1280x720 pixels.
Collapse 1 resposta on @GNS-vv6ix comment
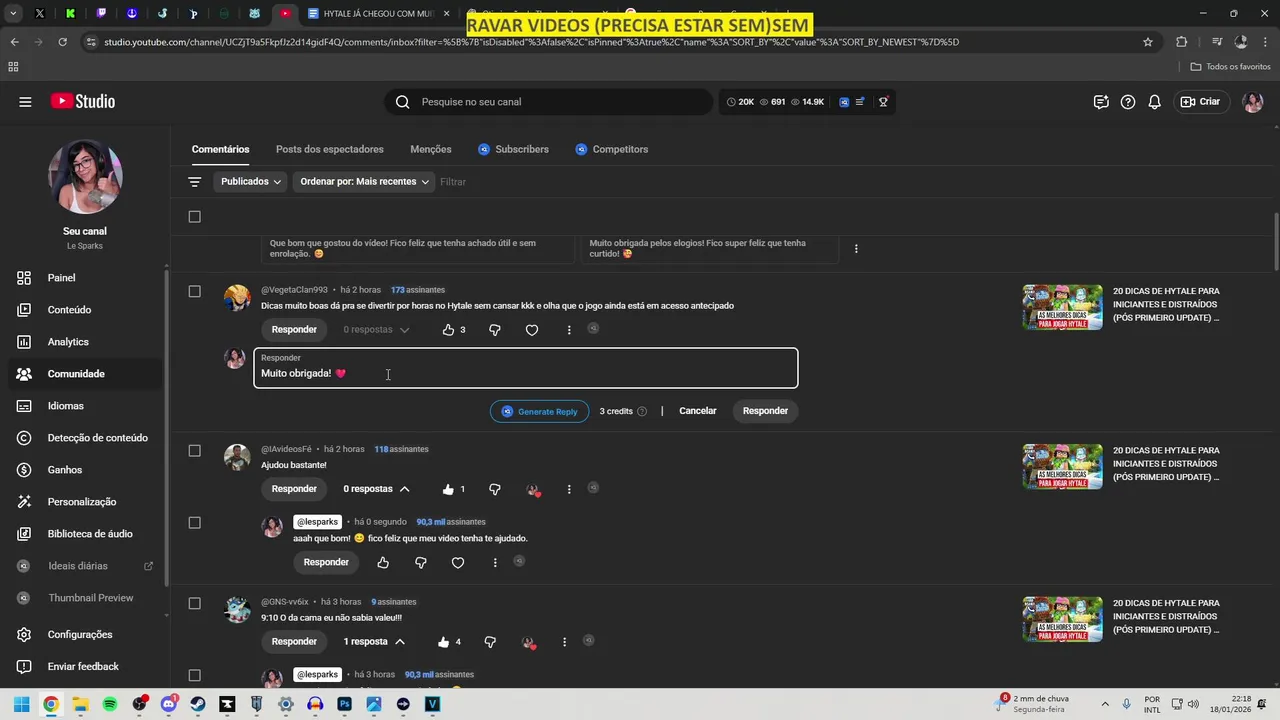pos(374,642)
